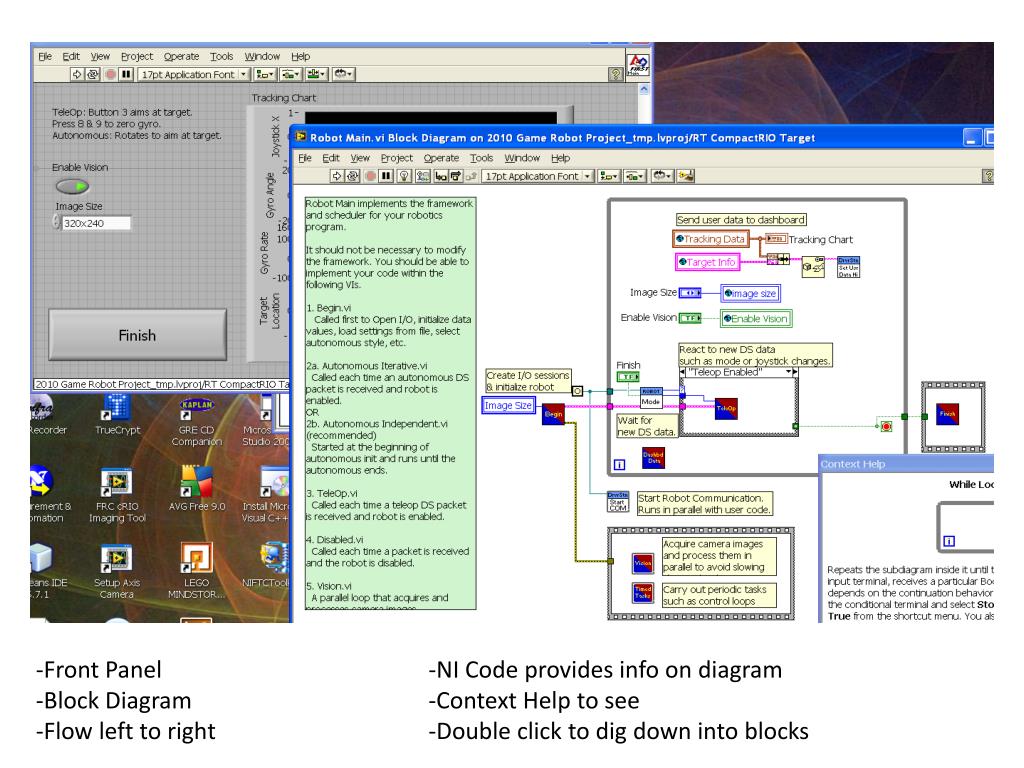This screenshot has width=1024, height=768.
Task: Click Run Continuously in Front Panel toolbar
Action: [x=93, y=74]
